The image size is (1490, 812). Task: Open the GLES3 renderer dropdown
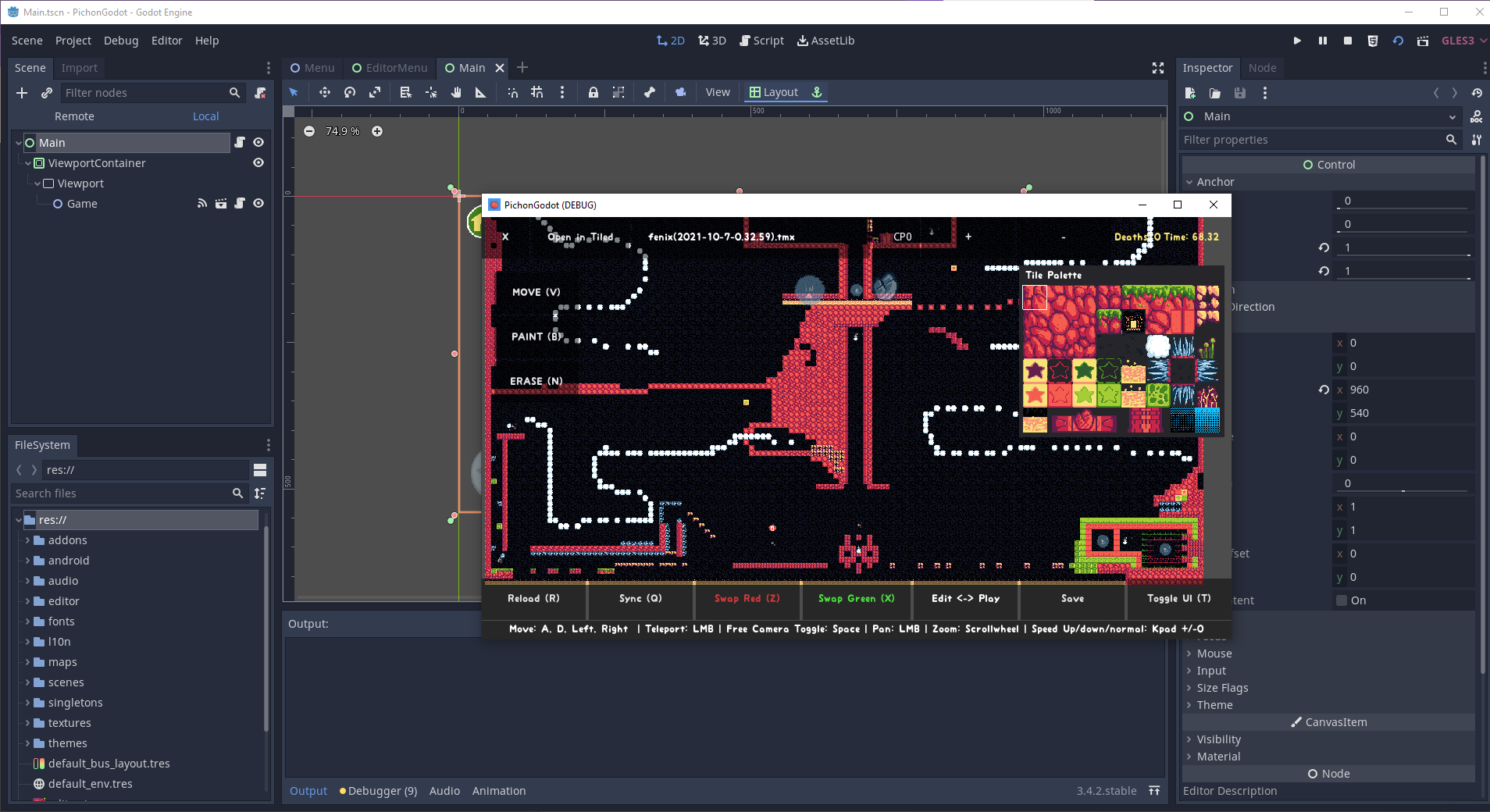(x=1463, y=41)
